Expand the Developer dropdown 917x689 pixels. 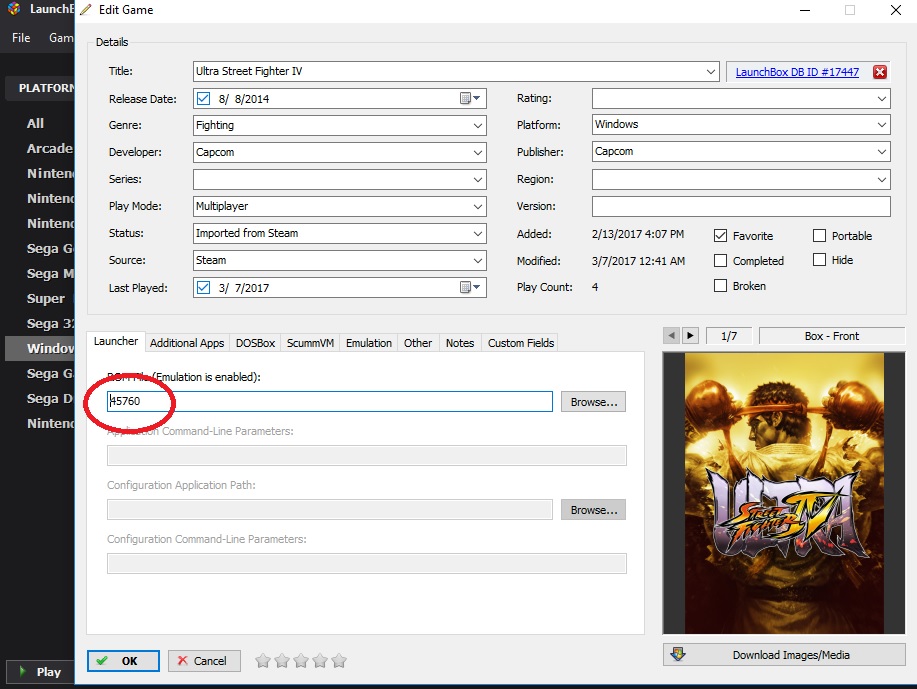click(x=478, y=152)
